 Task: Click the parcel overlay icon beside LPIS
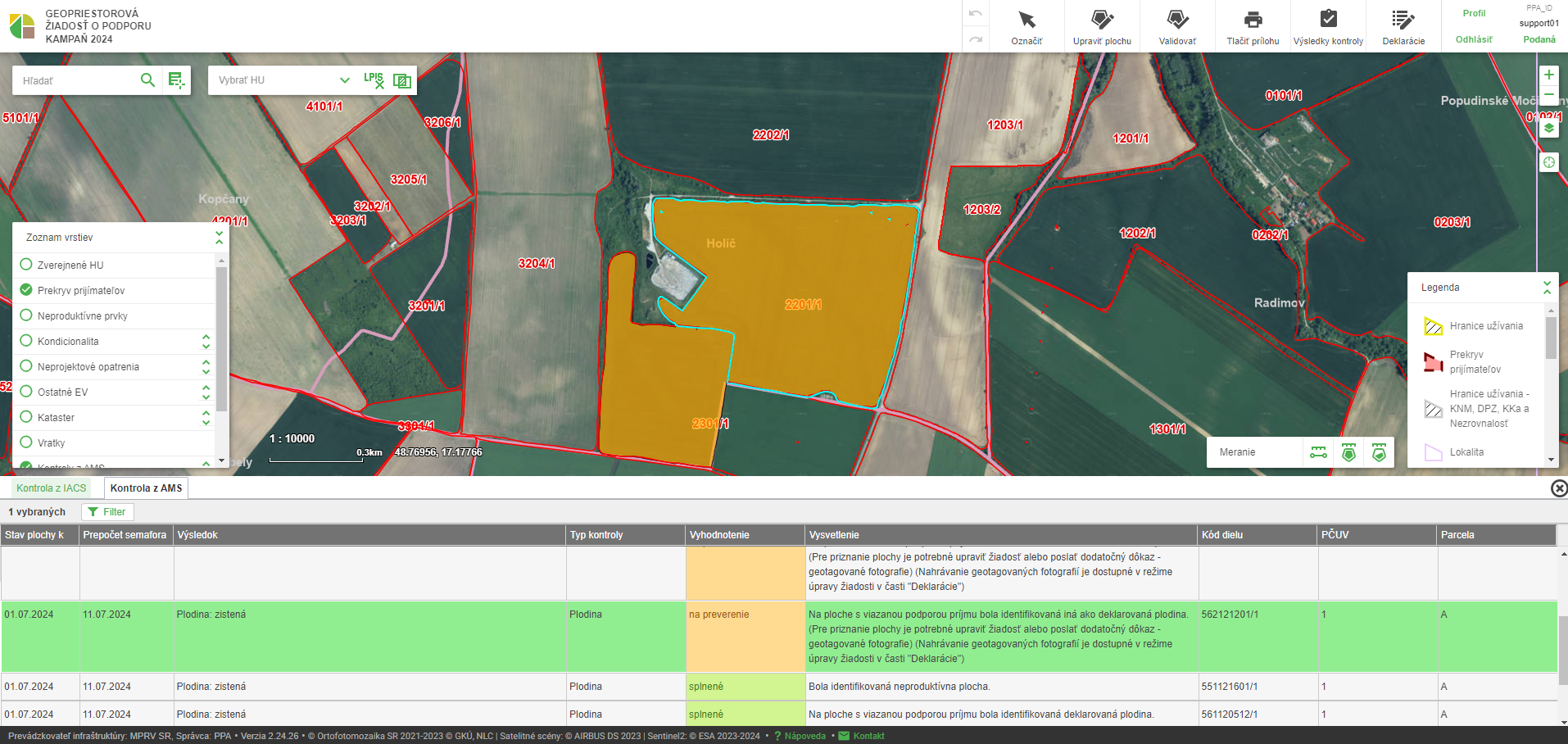pos(402,80)
